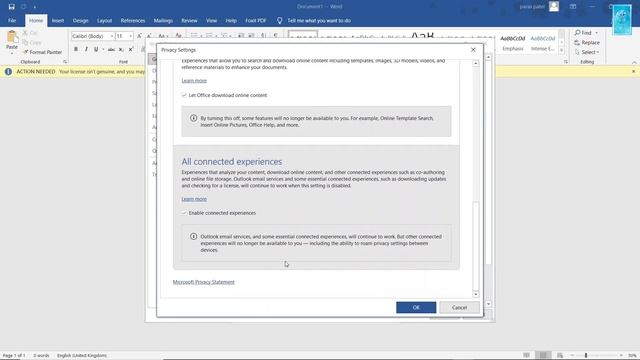Switch to Print Layout view in status bar
Screen dimensions: 640x360
(543, 356)
